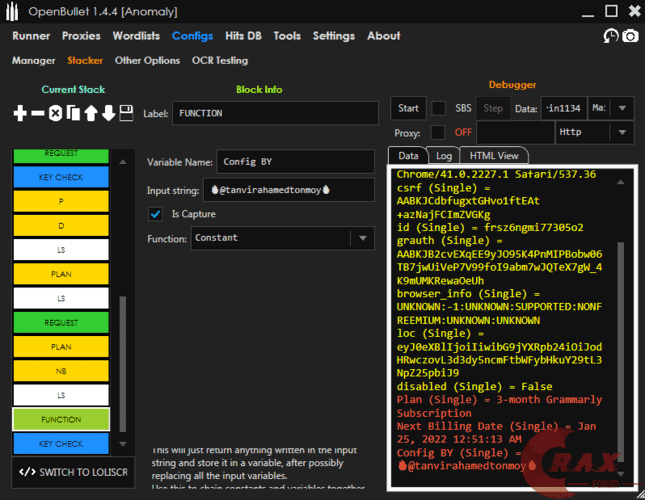Click the stack list scrollbar down arrow
This screenshot has height=500, width=645.
click(x=124, y=444)
